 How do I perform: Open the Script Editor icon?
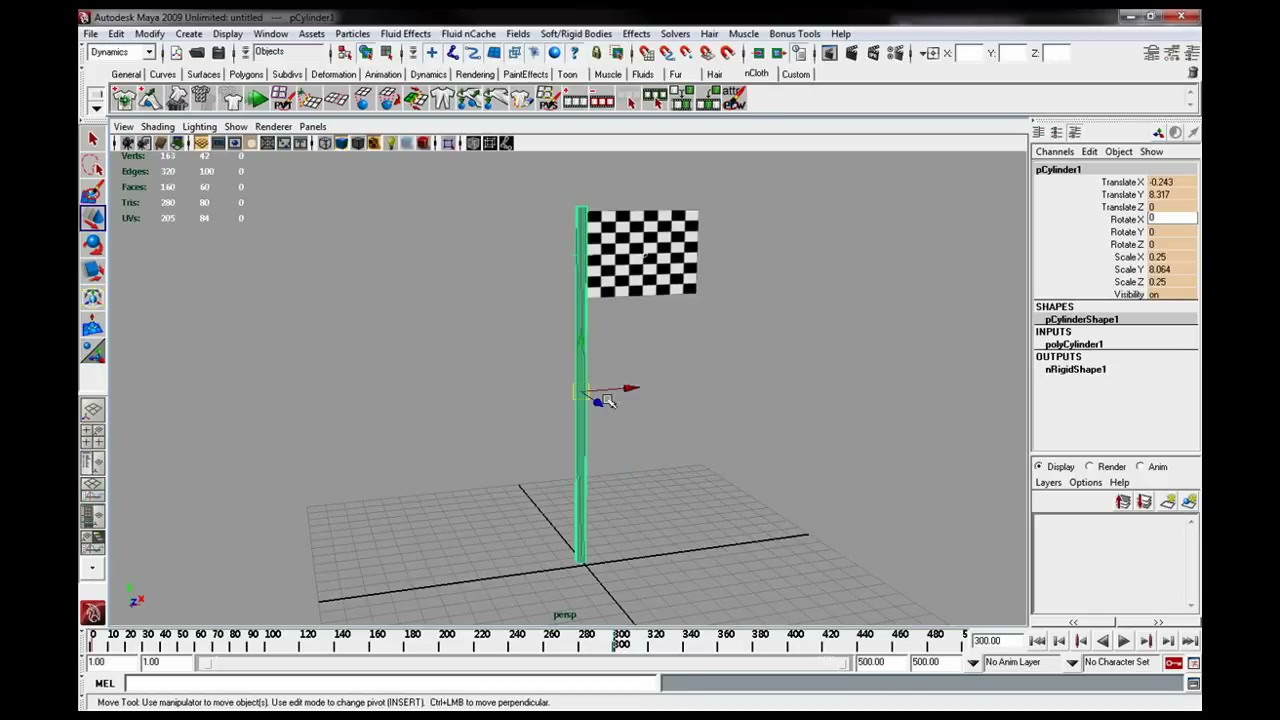click(x=1193, y=683)
